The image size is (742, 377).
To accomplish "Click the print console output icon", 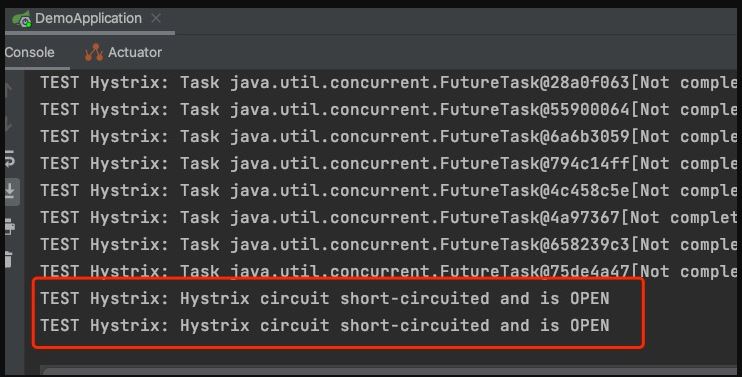I will pos(9,227).
